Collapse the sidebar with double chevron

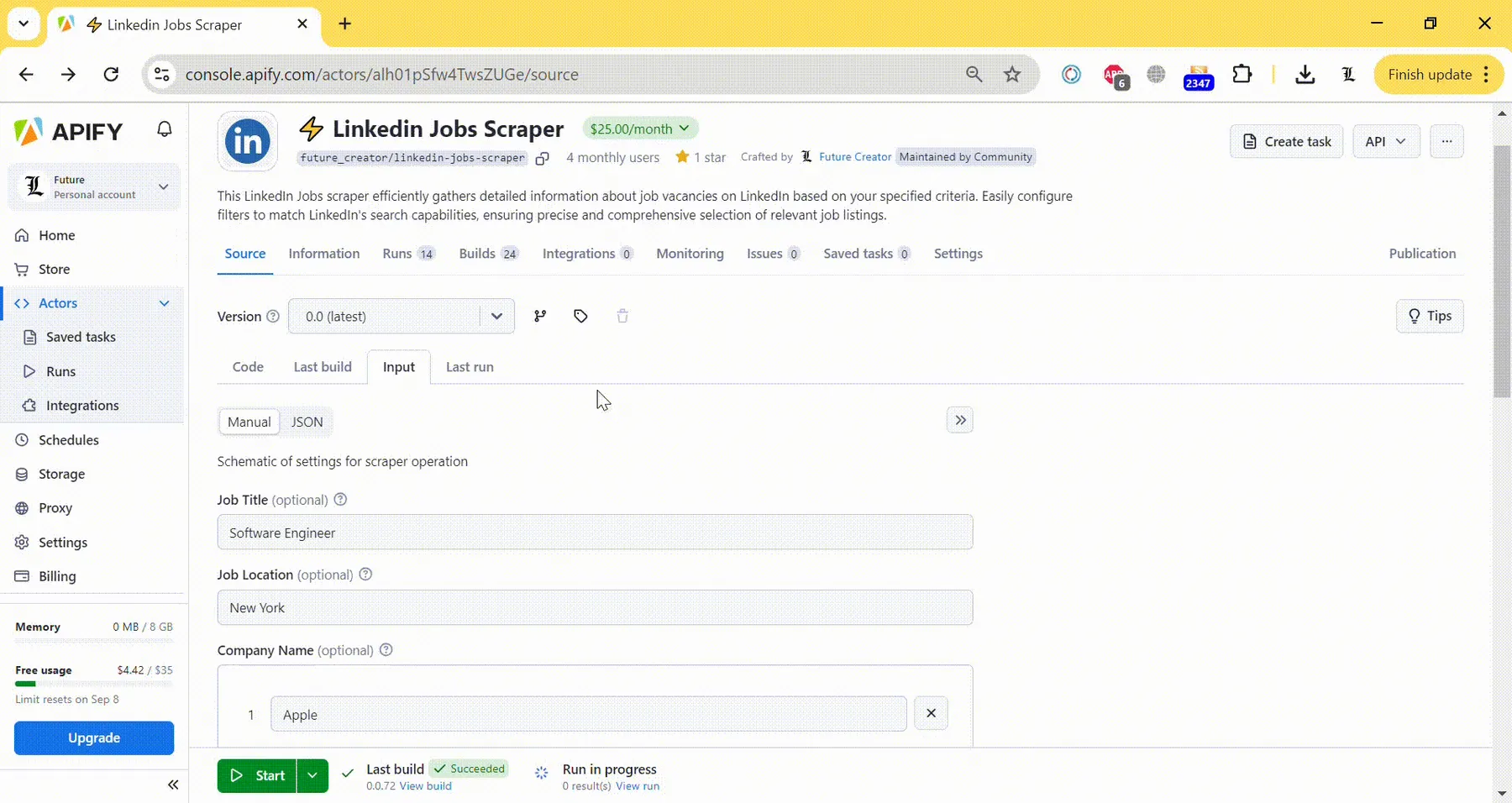(173, 785)
